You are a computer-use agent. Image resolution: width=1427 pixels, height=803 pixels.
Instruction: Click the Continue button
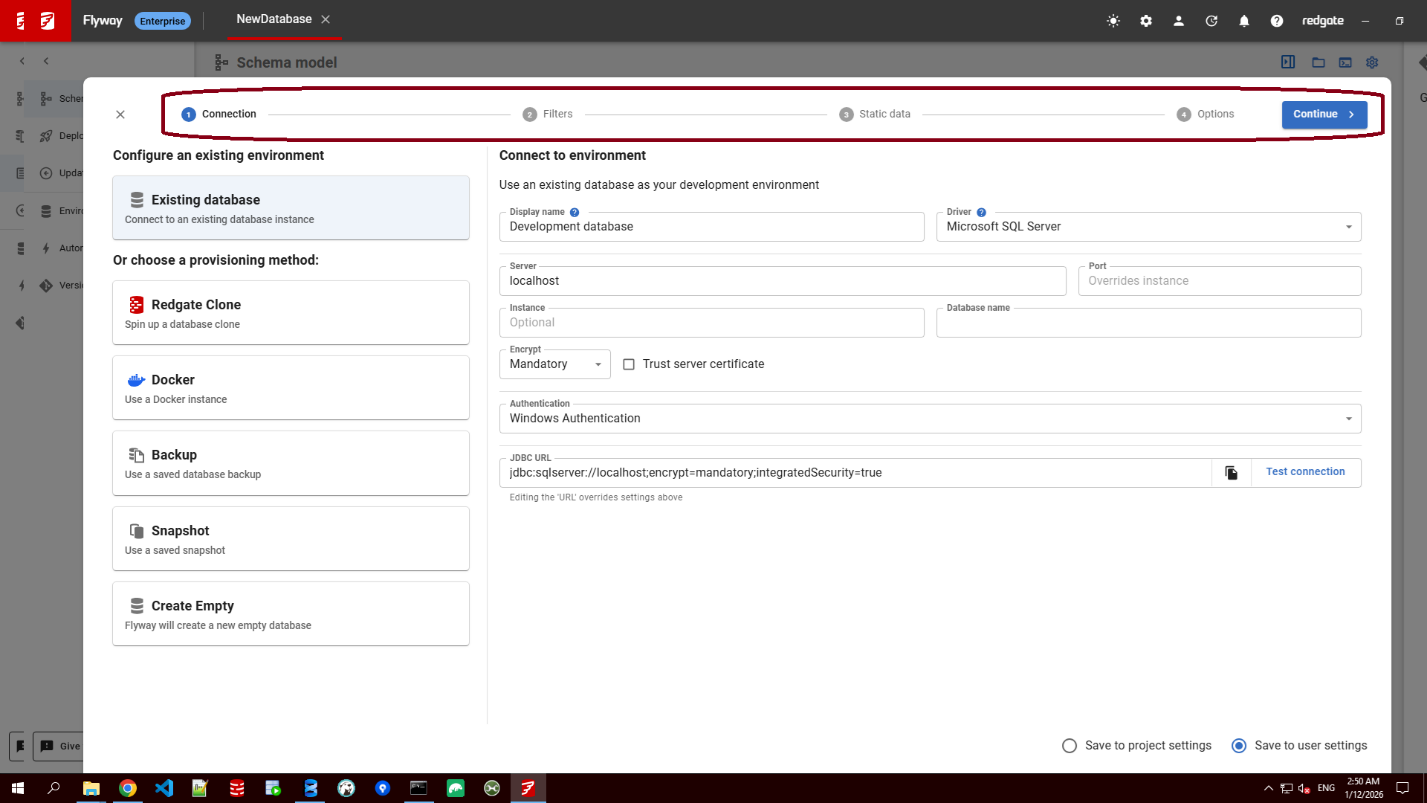point(1324,114)
